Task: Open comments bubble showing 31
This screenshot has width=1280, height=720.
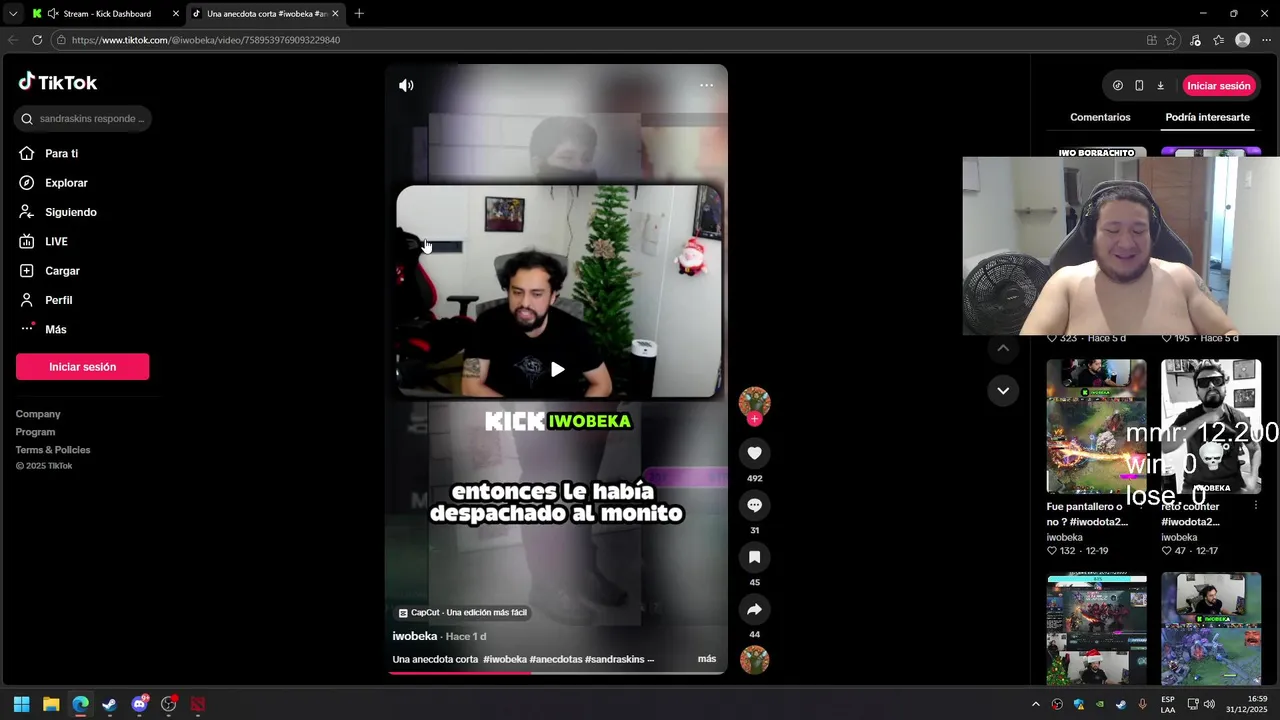Action: (754, 505)
